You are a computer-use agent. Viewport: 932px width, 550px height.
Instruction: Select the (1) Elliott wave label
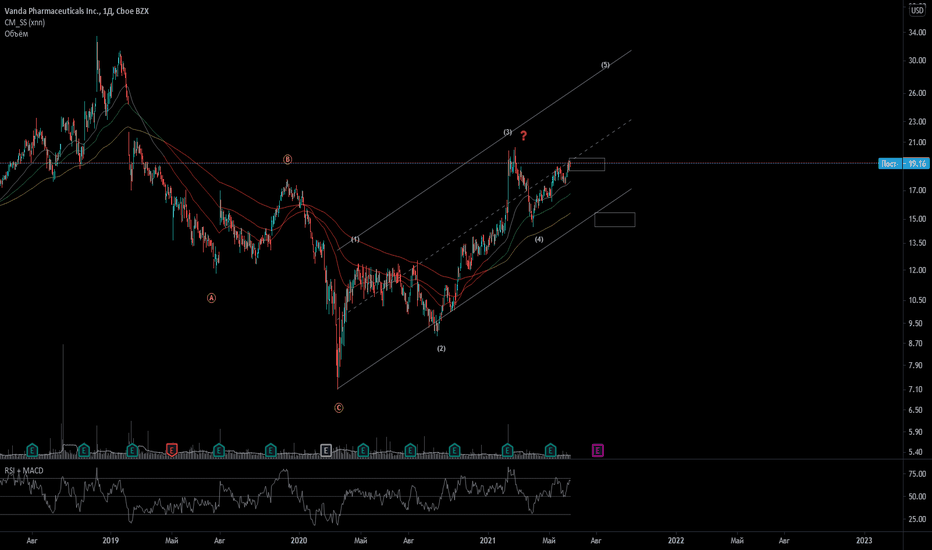(355, 240)
